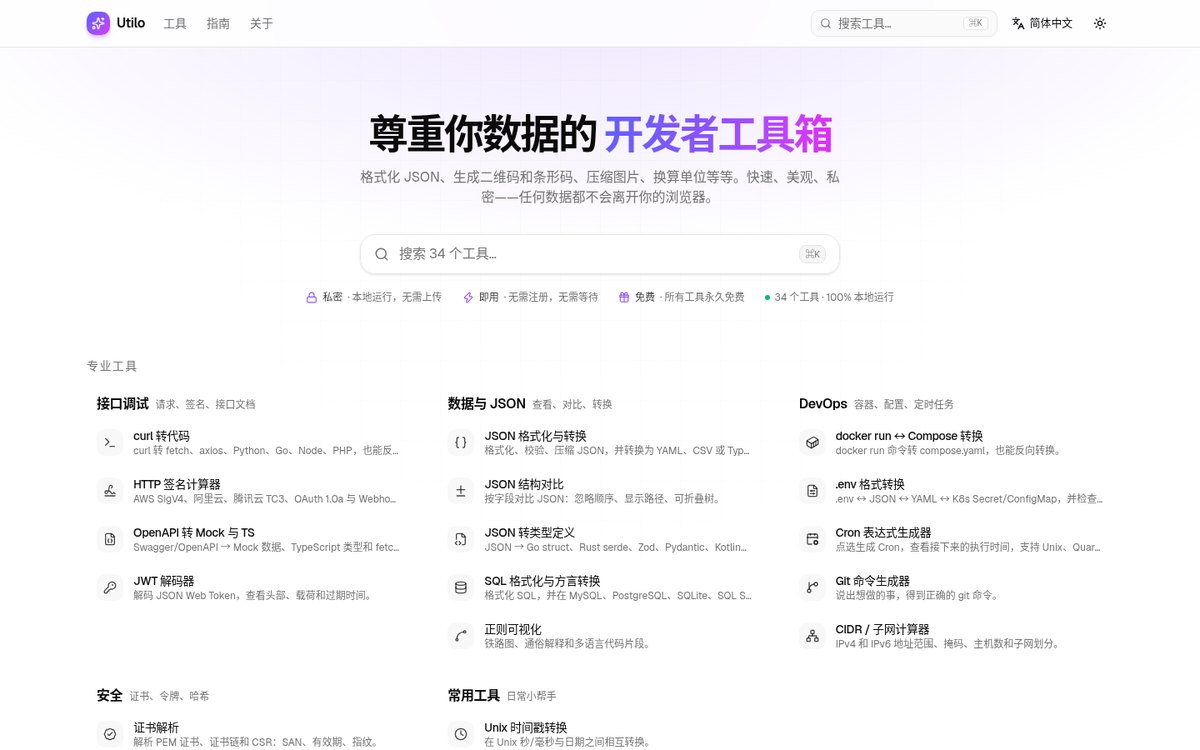Click the 免费 gift icon
Viewport: 1200px width, 750px height.
point(624,297)
